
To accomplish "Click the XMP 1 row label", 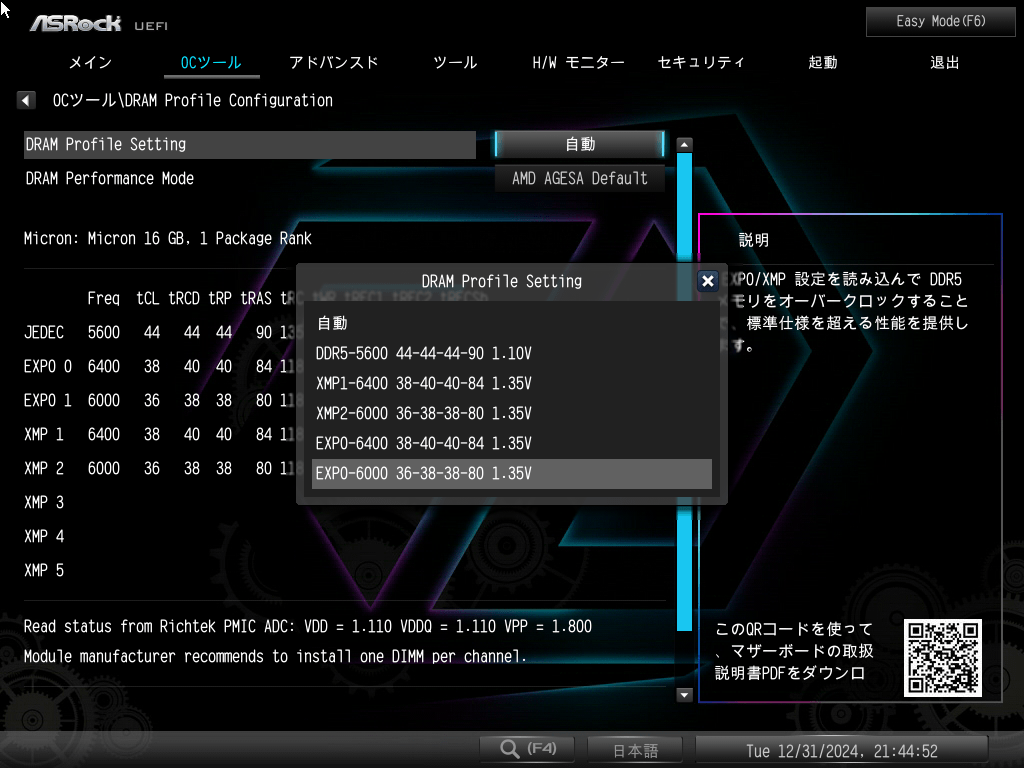I will pos(44,434).
